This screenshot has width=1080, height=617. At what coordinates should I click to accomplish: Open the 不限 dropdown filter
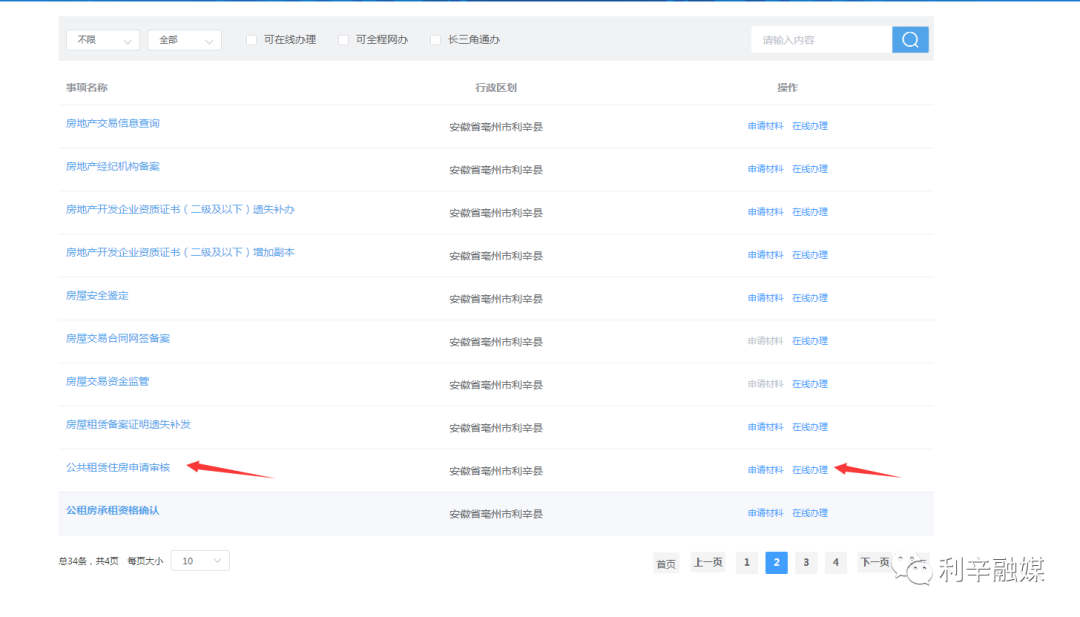pyautogui.click(x=102, y=40)
